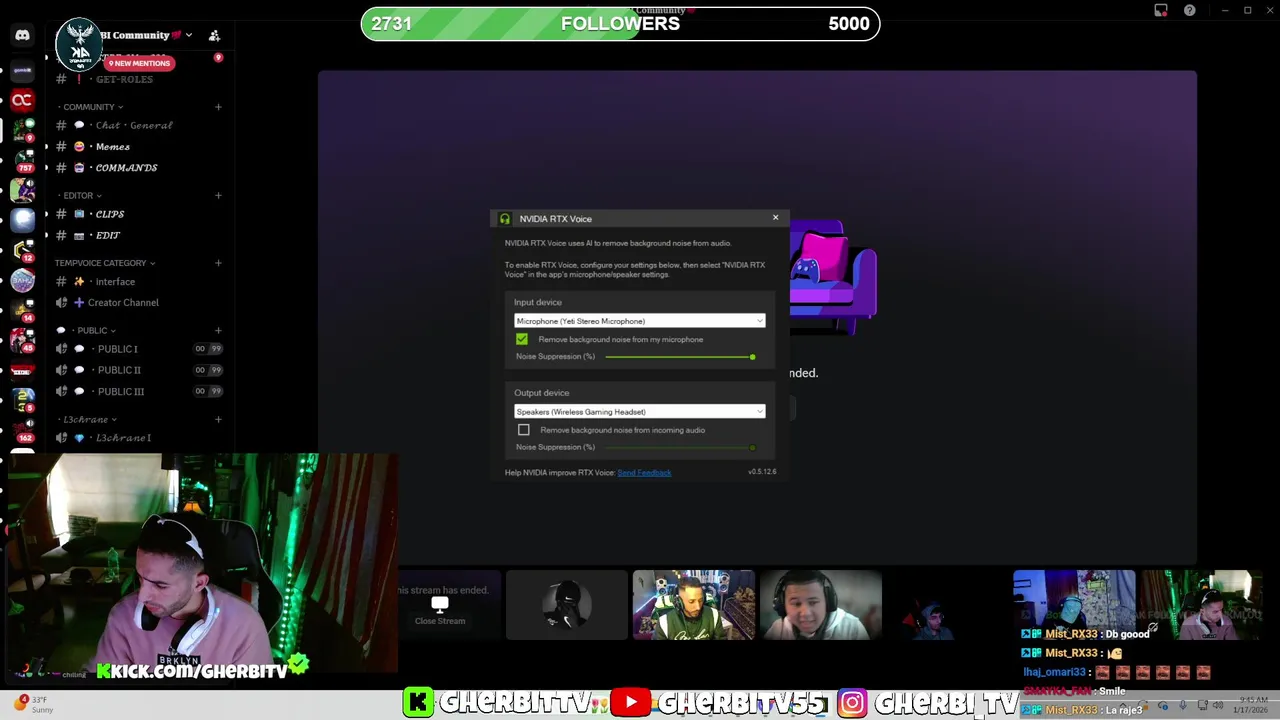Image resolution: width=1280 pixels, height=720 pixels.
Task: Click the Close Stream button
Action: click(440, 620)
